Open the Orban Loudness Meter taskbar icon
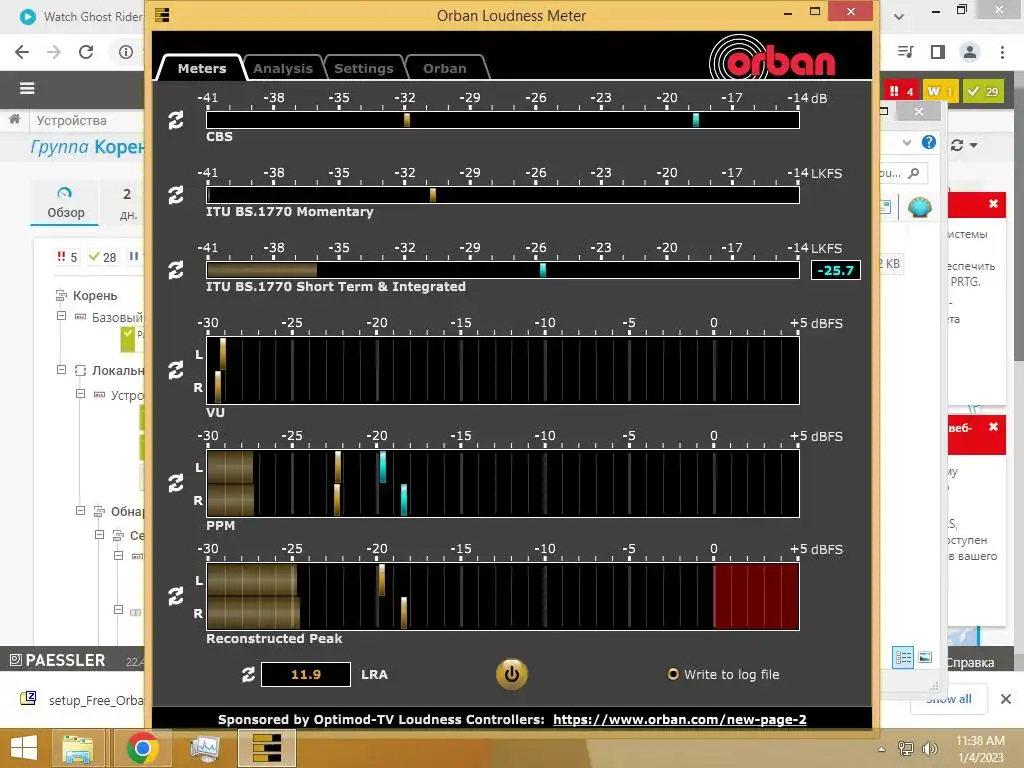 [266, 748]
